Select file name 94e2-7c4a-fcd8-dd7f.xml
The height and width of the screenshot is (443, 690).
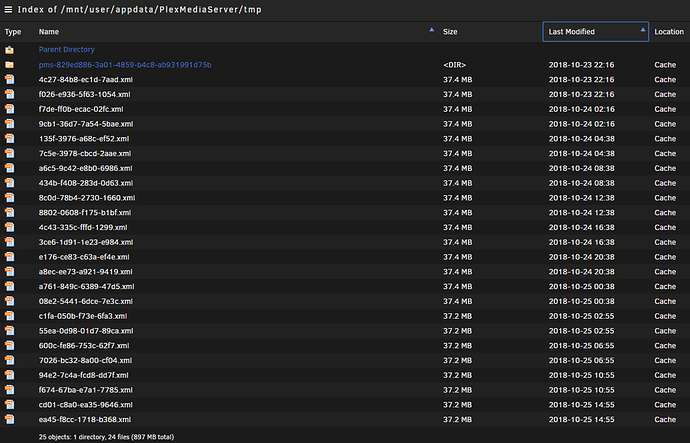pyautogui.click(x=84, y=375)
